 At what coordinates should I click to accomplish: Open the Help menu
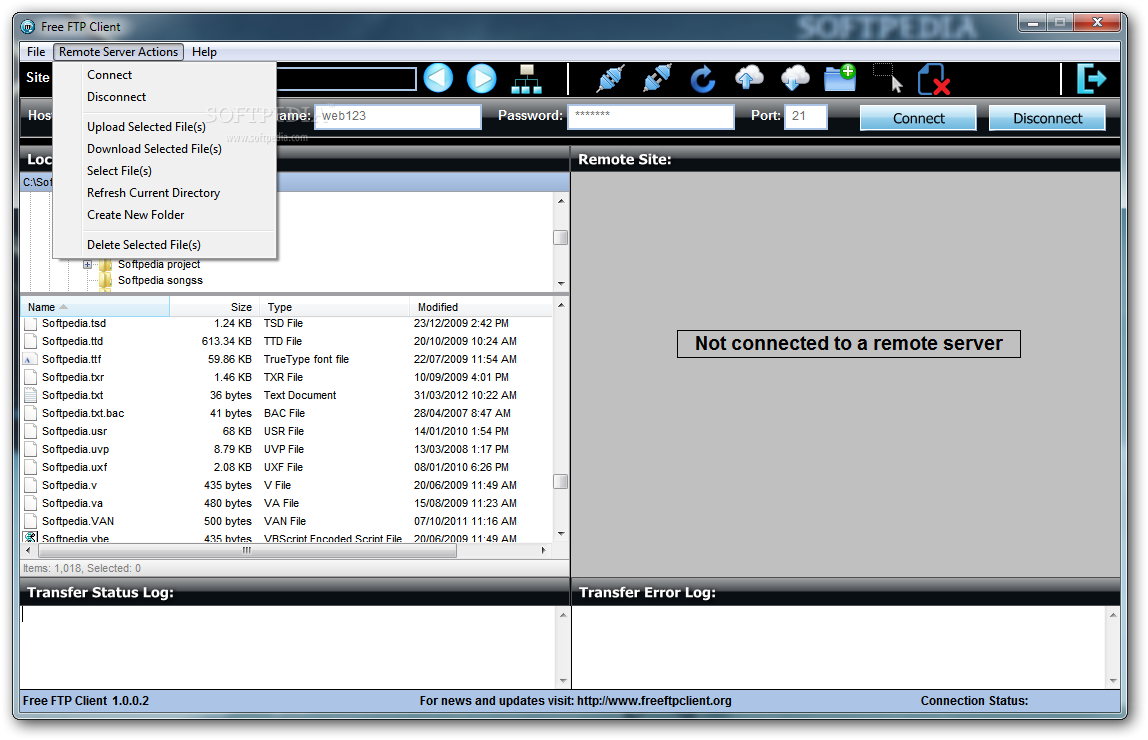(204, 52)
